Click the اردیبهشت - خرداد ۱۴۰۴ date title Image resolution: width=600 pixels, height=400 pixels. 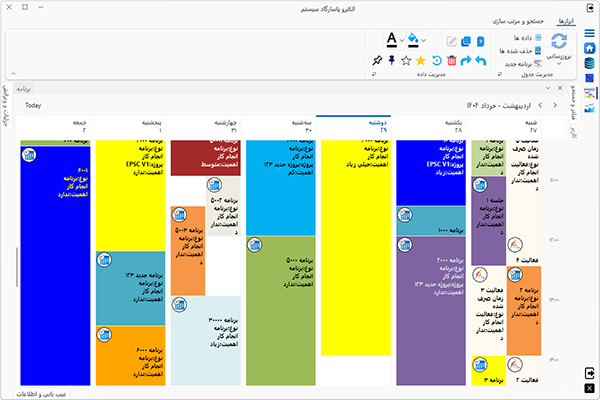499,105
